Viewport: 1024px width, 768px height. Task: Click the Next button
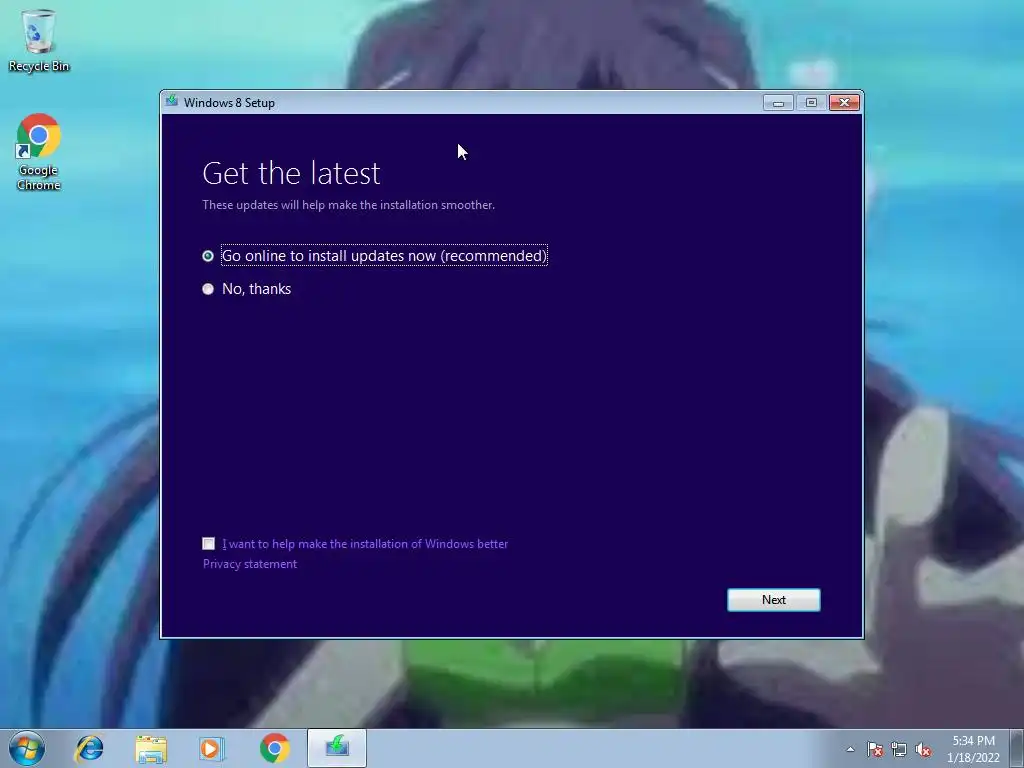click(x=773, y=600)
